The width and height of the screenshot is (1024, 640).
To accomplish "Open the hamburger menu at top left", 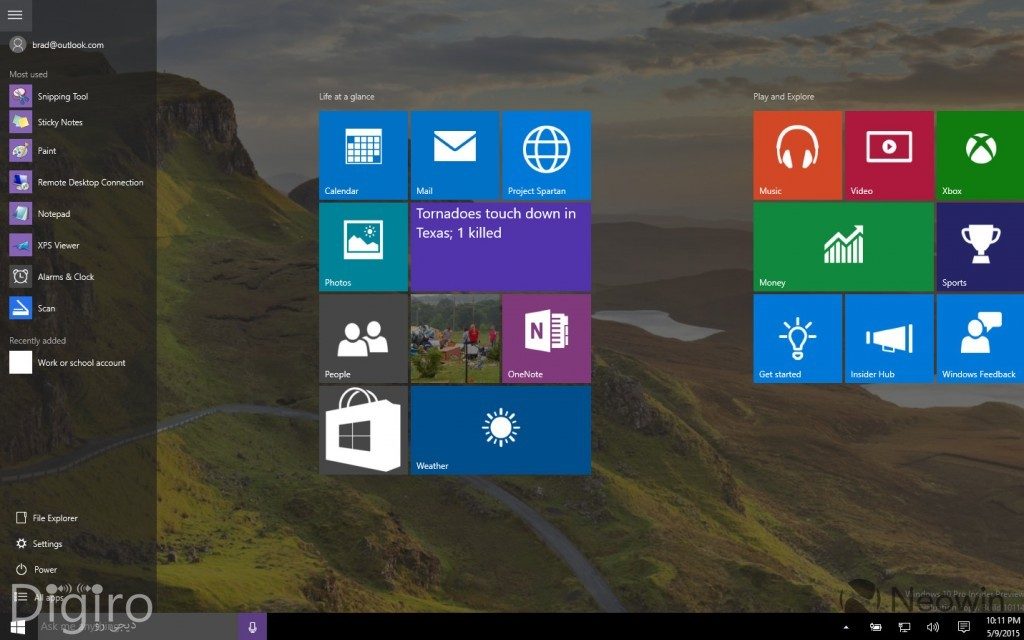I will click(x=15, y=15).
